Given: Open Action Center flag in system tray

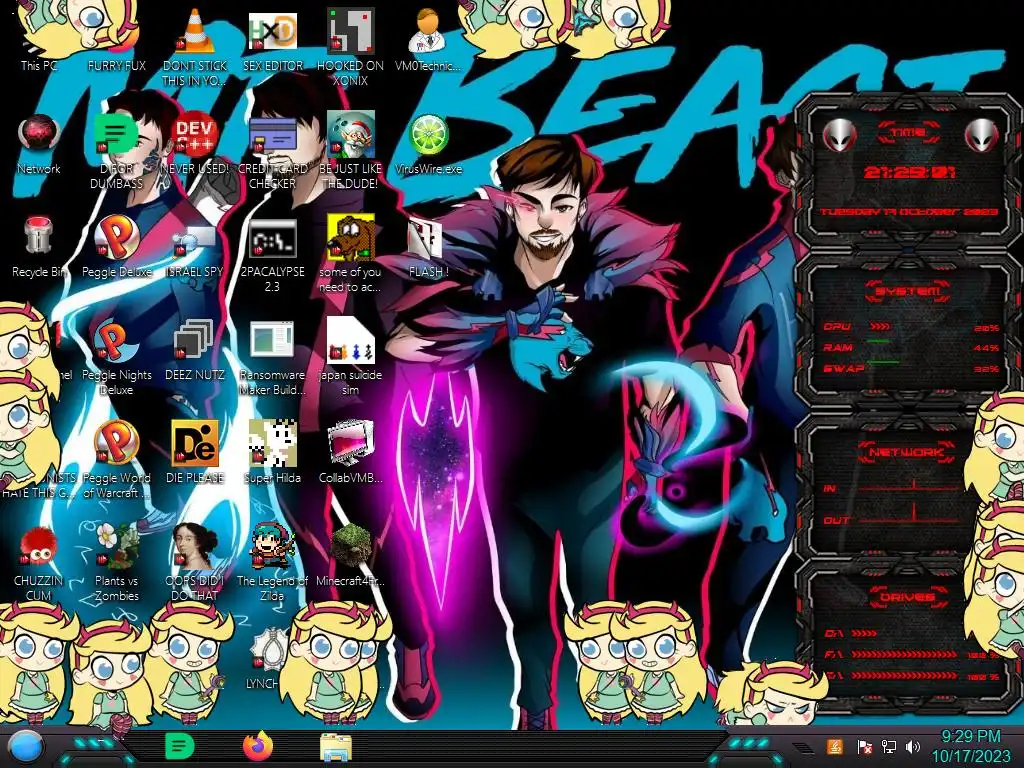Looking at the screenshot, I should click(x=864, y=746).
